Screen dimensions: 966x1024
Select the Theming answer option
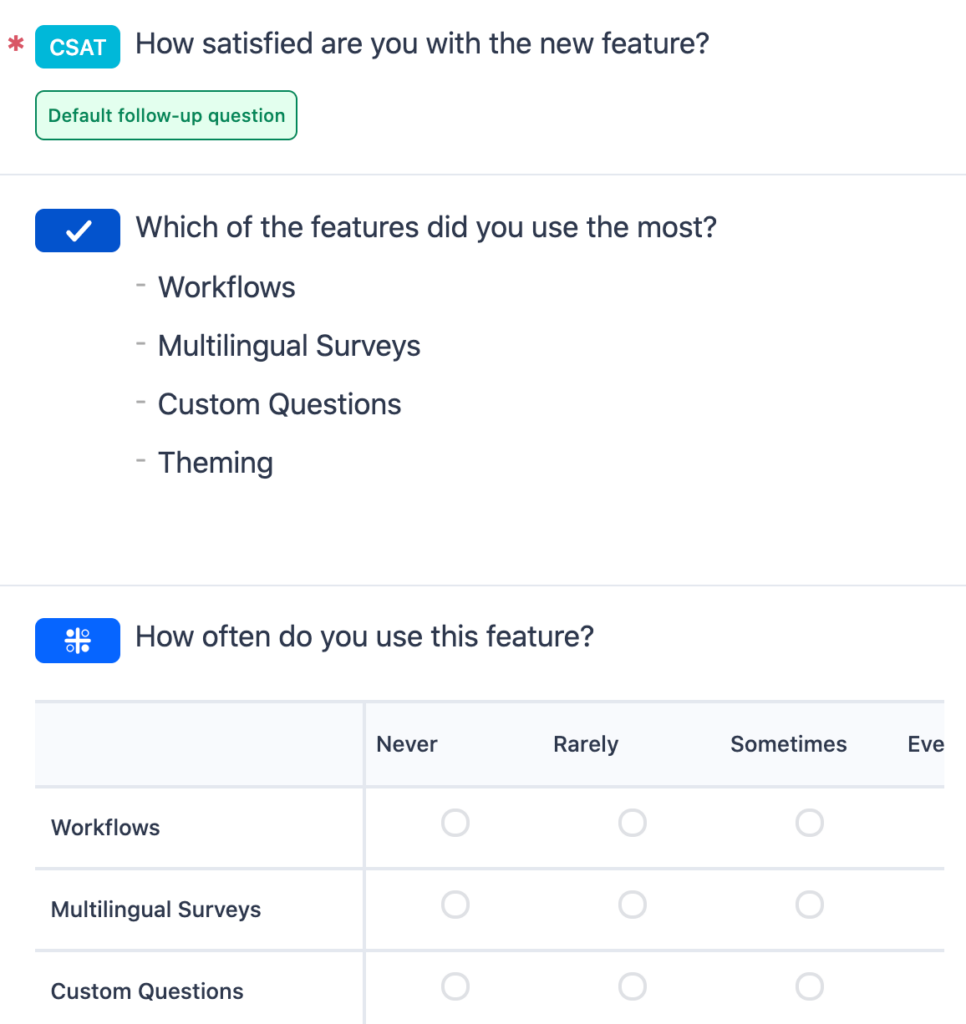point(215,462)
